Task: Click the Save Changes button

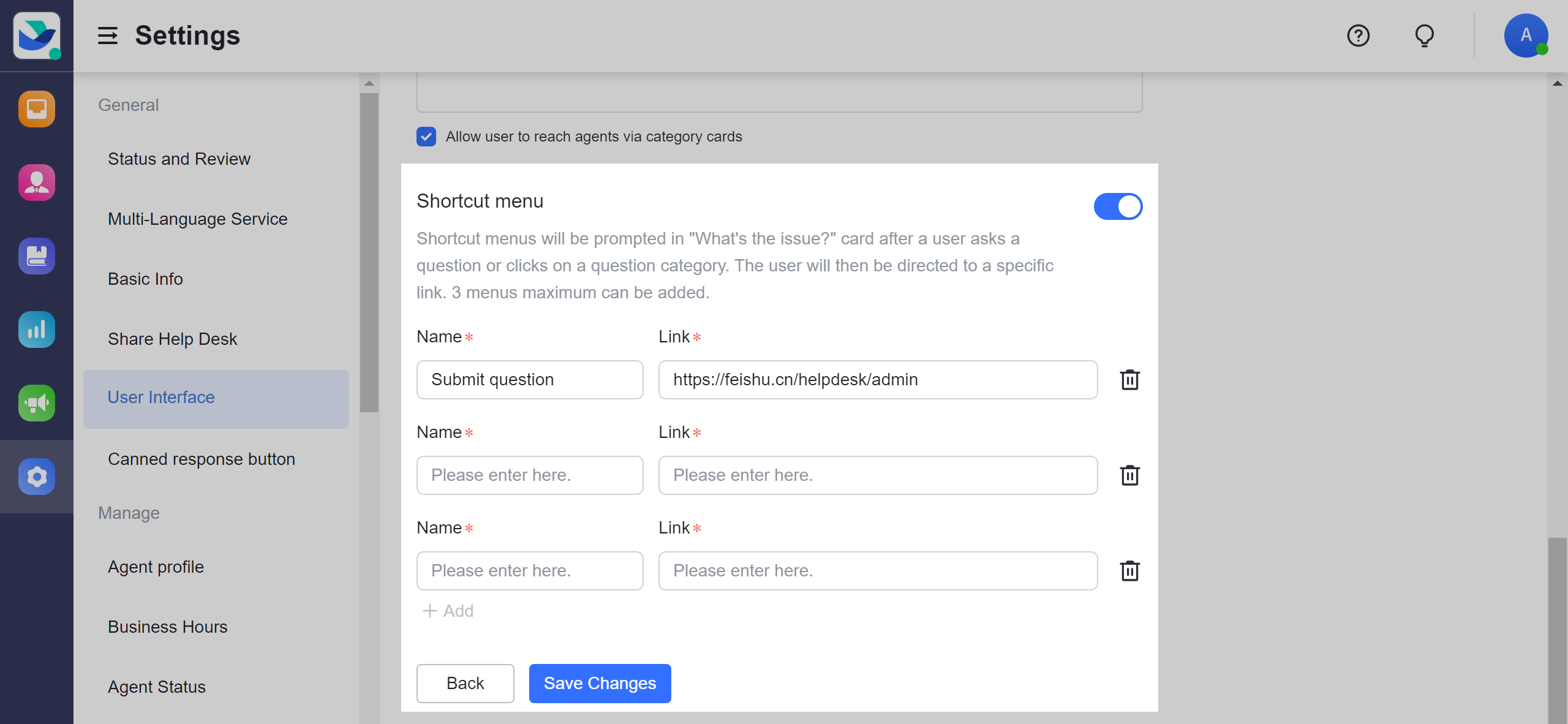Action: pos(600,683)
